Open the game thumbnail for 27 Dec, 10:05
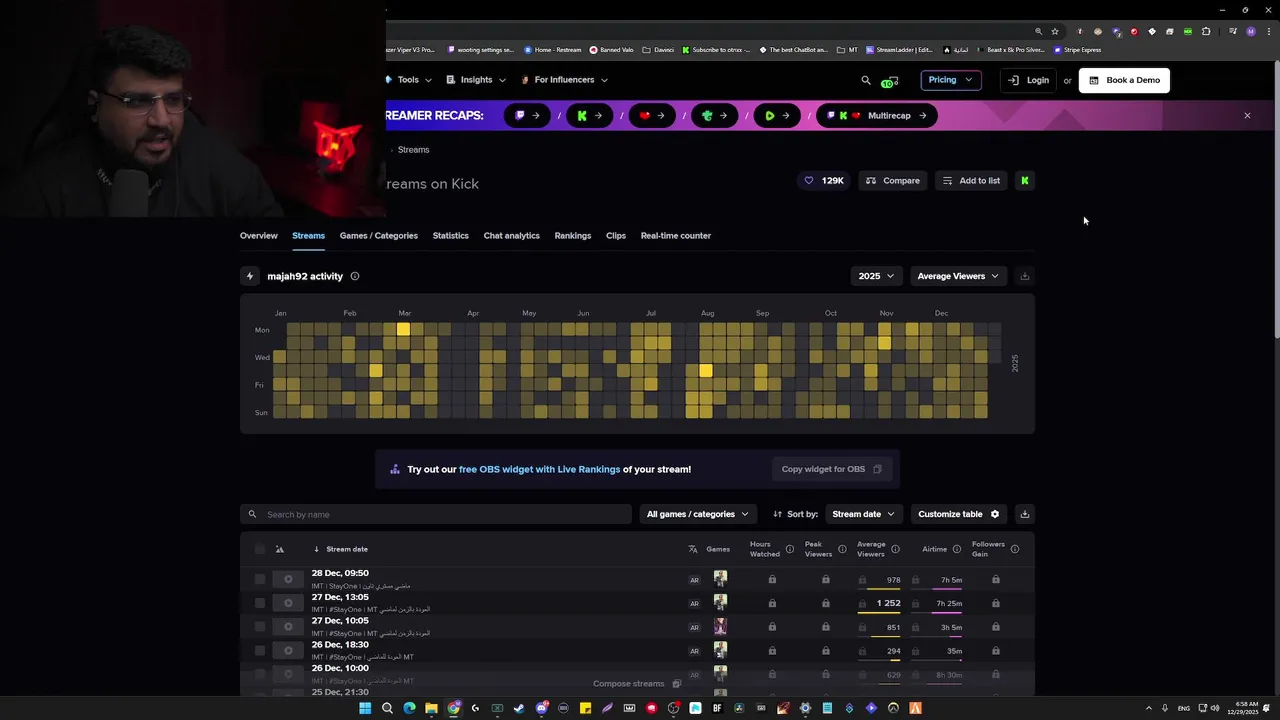Screen dimensions: 1280x720 720,627
